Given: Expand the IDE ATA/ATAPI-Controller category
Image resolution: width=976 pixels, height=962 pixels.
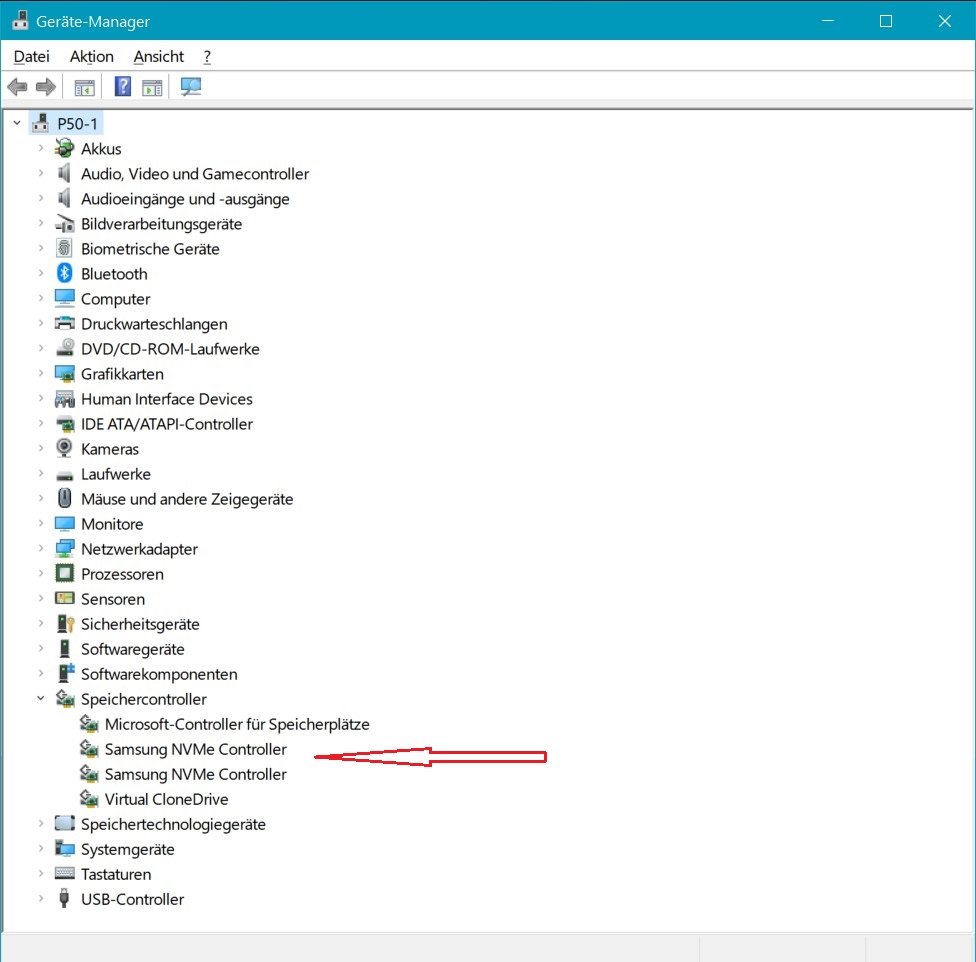Looking at the screenshot, I should 40,423.
